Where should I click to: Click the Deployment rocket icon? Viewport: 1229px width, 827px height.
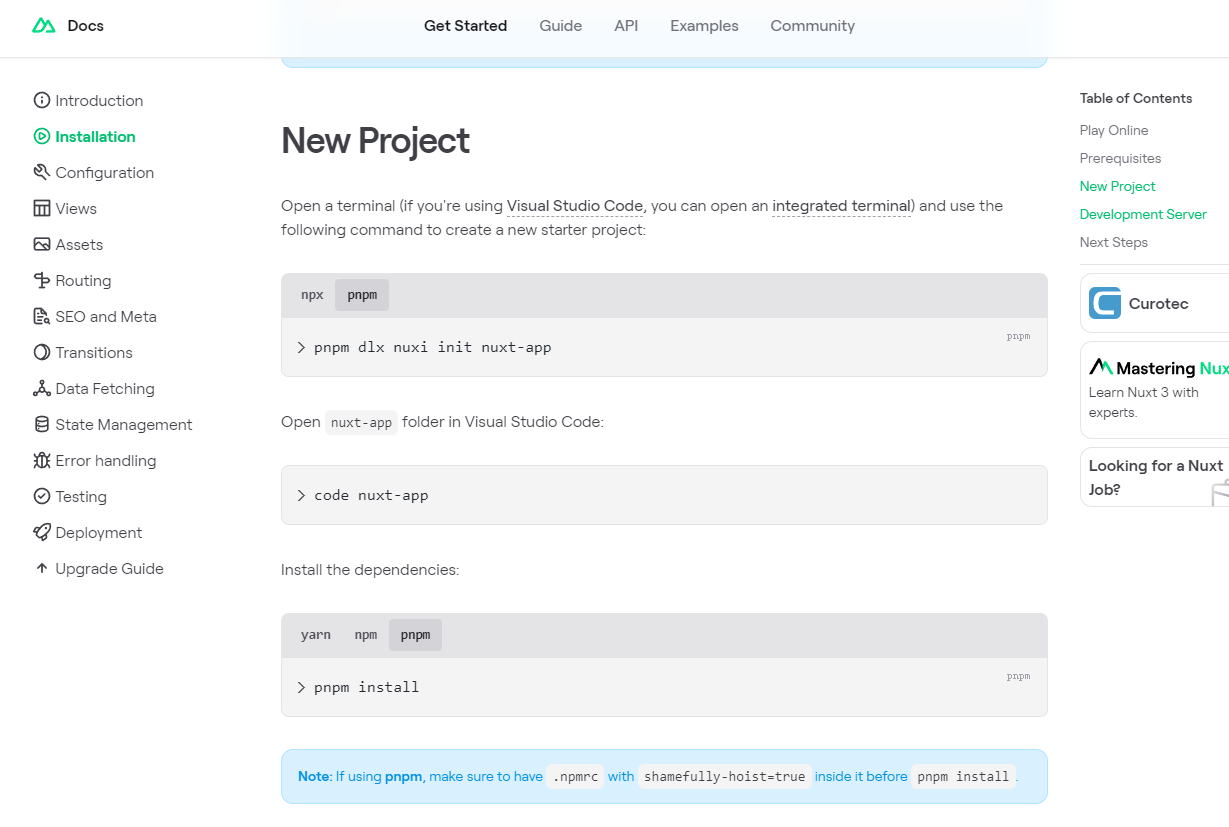[41, 532]
